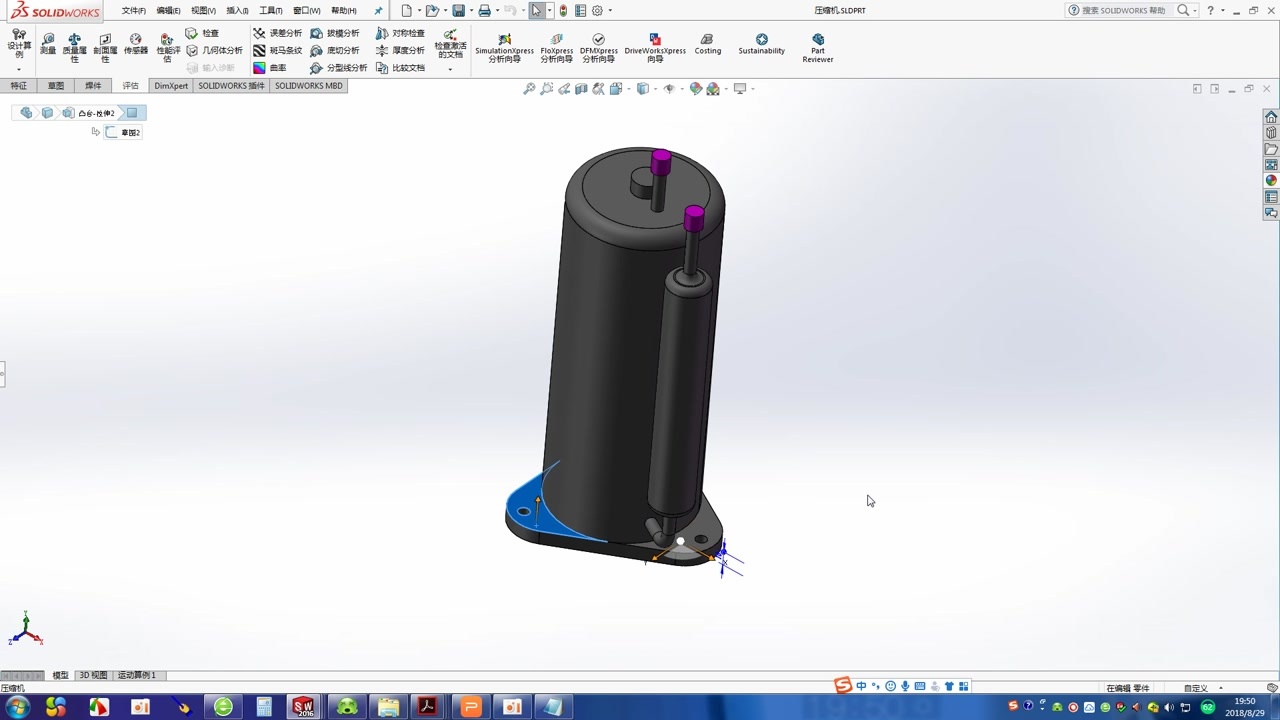Switch to the 3D 视图 tab
Viewport: 1280px width, 720px height.
(93, 675)
